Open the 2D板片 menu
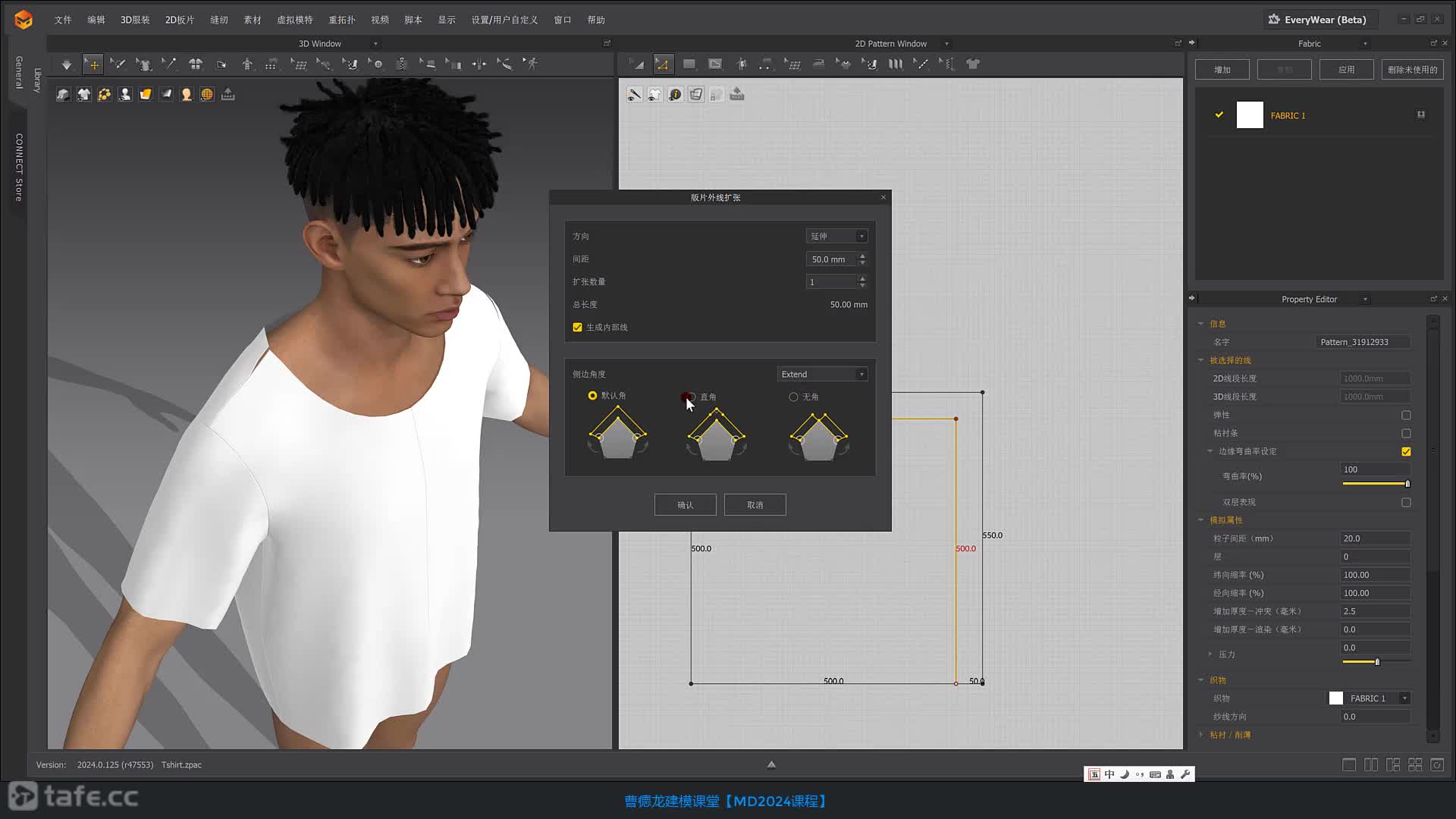This screenshot has height=819, width=1456. [x=180, y=20]
